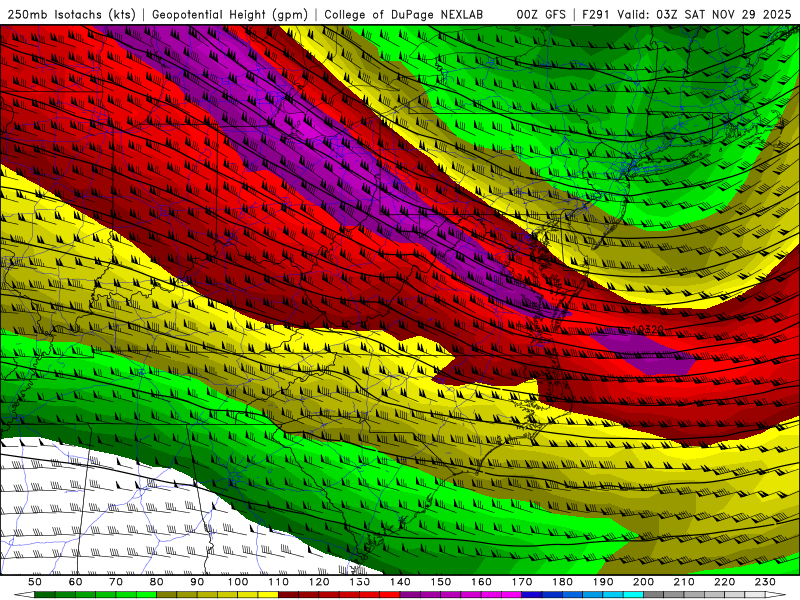The image size is (800, 600).
Task: Click the 170 value on the legend
Action: [x=522, y=582]
